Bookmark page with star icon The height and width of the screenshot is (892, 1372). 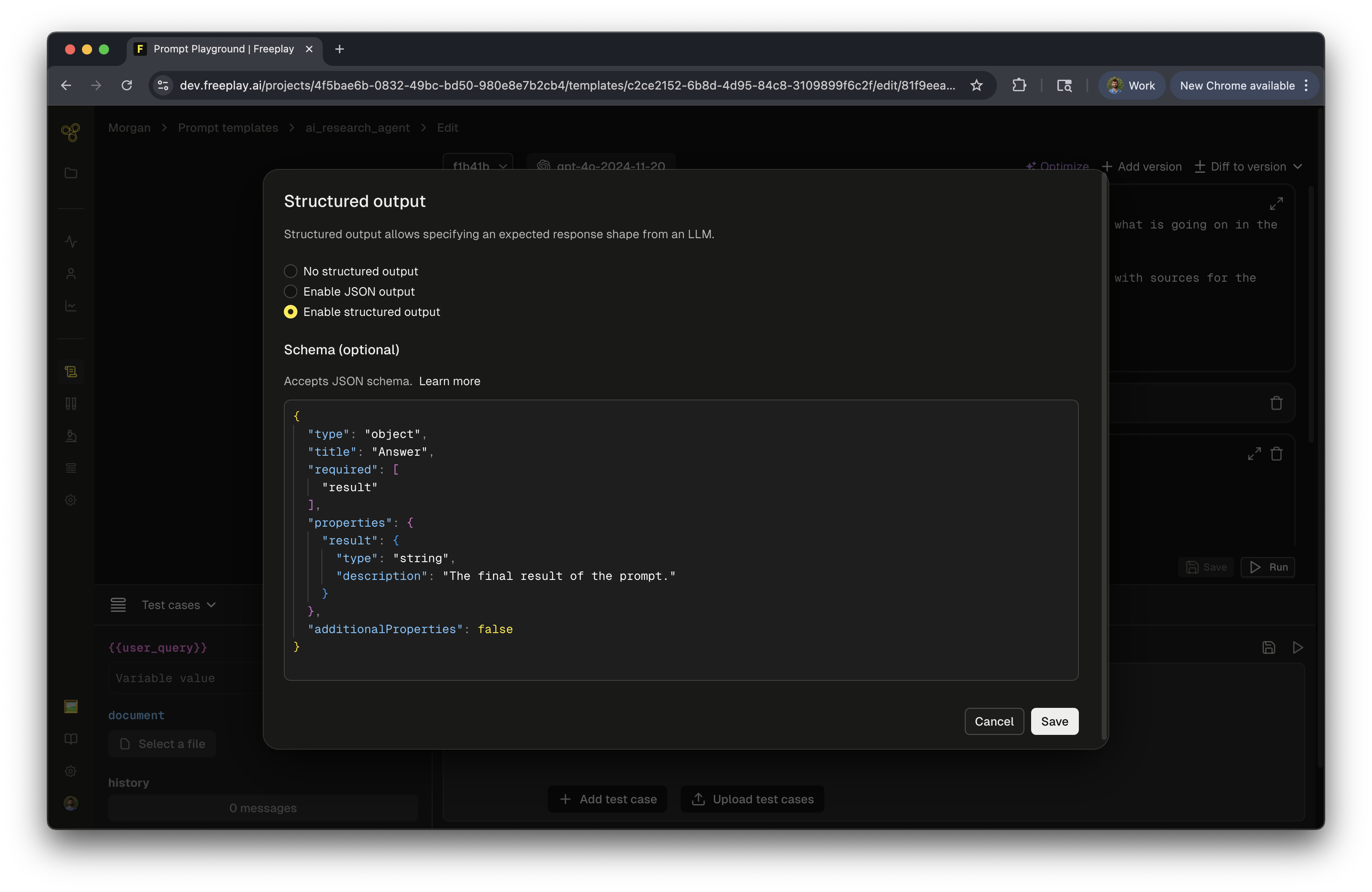(976, 85)
